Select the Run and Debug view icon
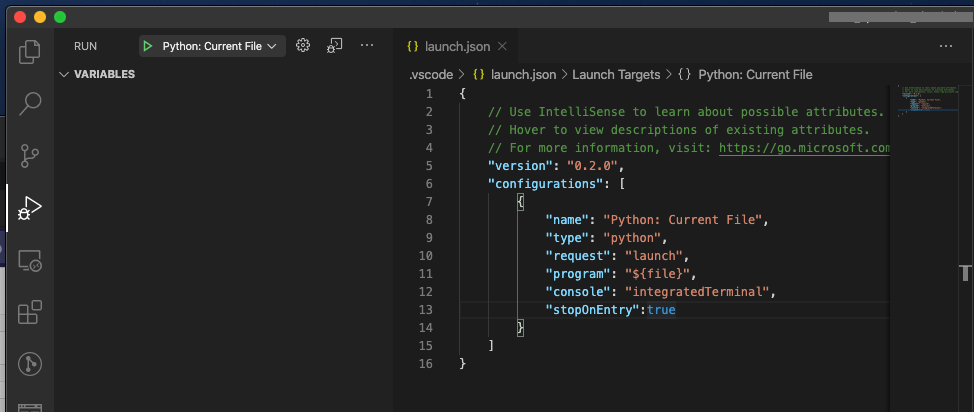Image resolution: width=974 pixels, height=412 pixels. [x=30, y=208]
